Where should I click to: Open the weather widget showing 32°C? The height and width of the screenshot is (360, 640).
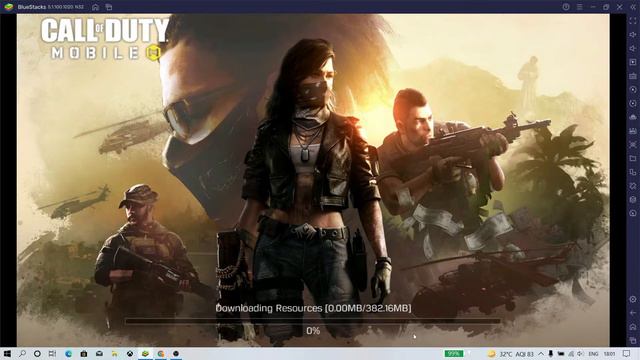coord(511,354)
